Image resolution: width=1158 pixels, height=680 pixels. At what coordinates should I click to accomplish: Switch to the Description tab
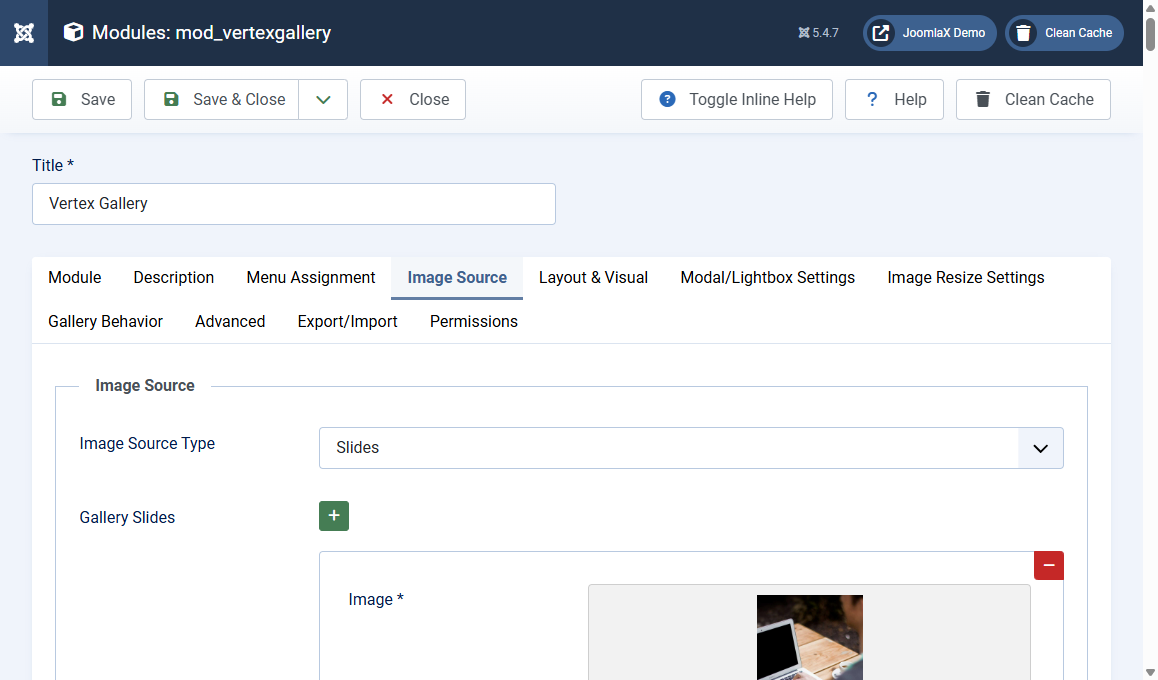(x=174, y=278)
